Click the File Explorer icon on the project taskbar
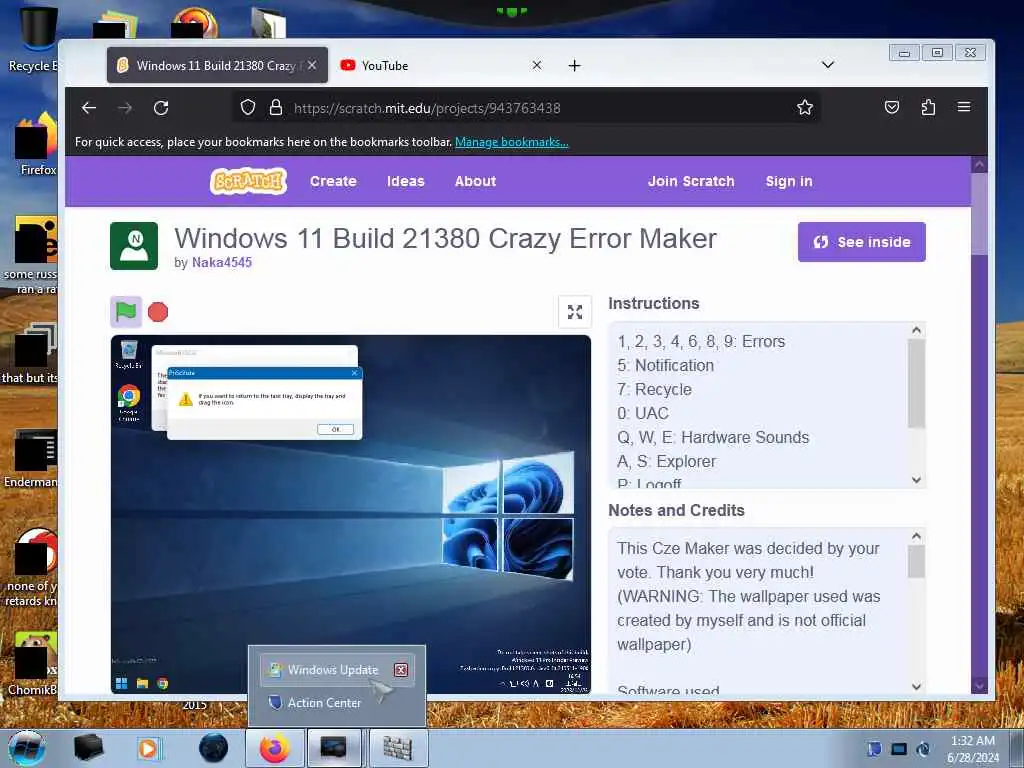This screenshot has height=768, width=1024. pos(142,683)
